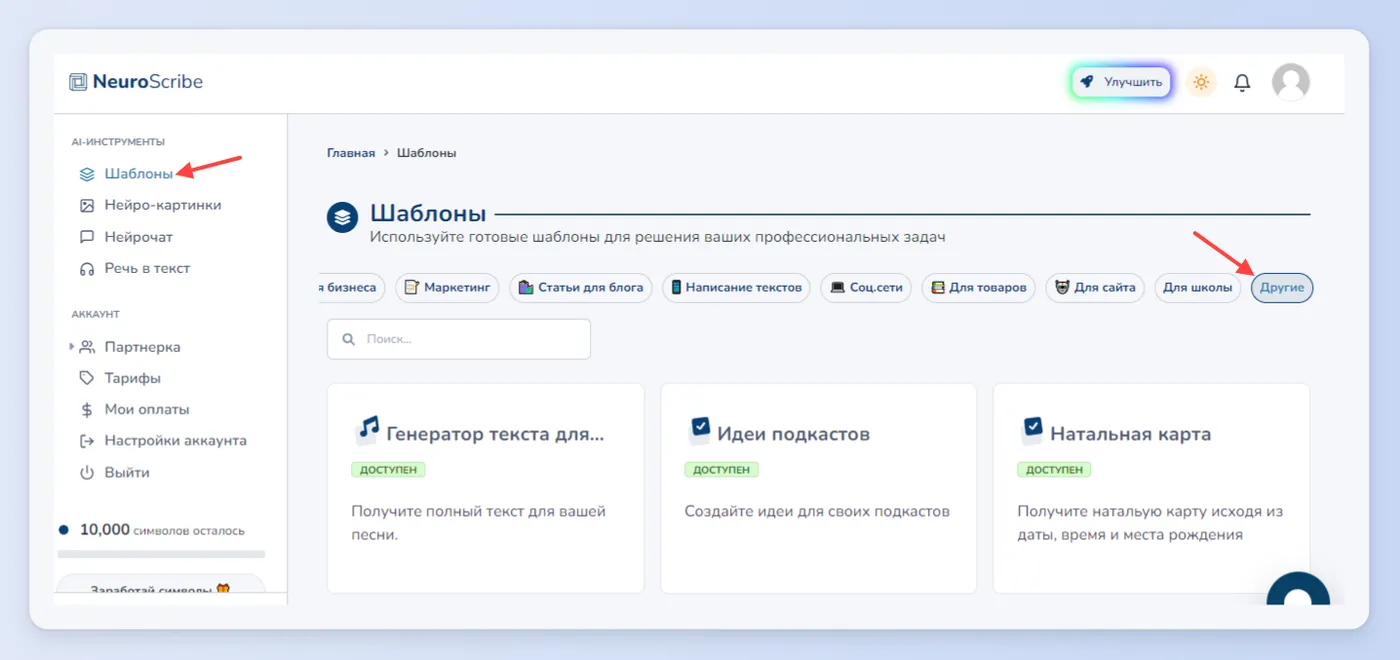Switch to the Соц.сети category filter

click(x=866, y=288)
